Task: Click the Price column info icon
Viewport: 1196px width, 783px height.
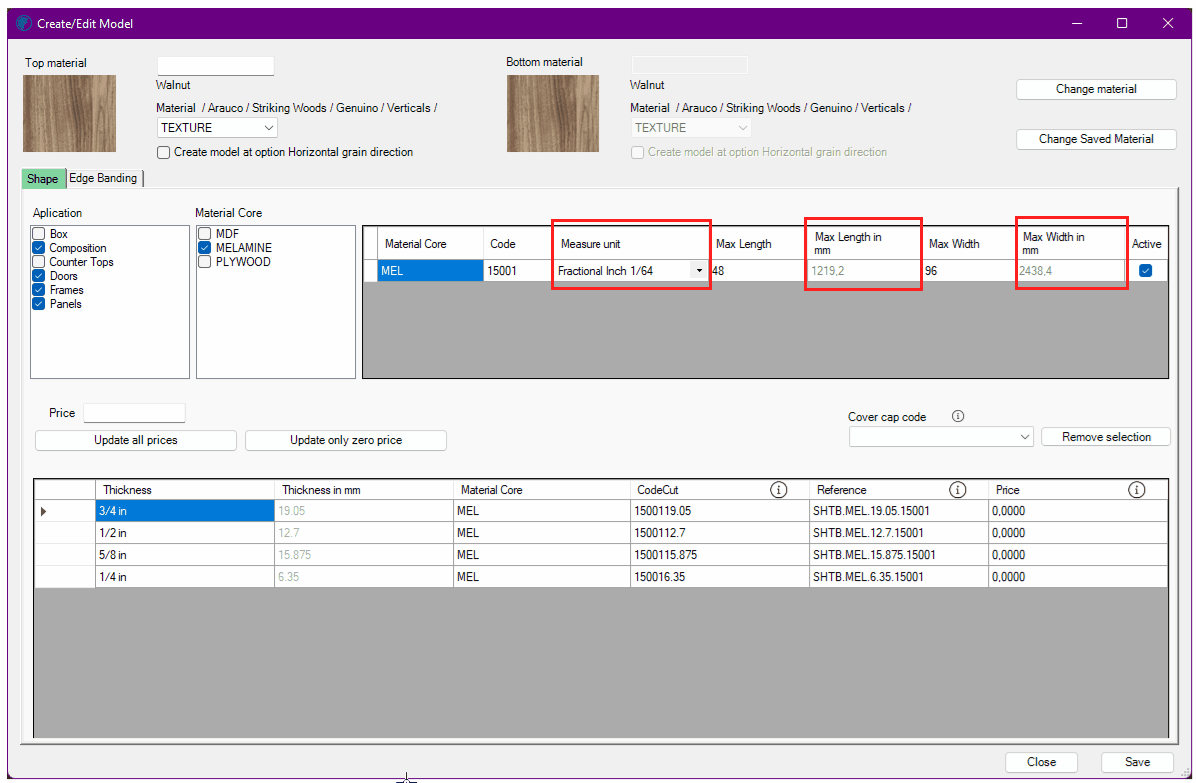Action: (1137, 489)
